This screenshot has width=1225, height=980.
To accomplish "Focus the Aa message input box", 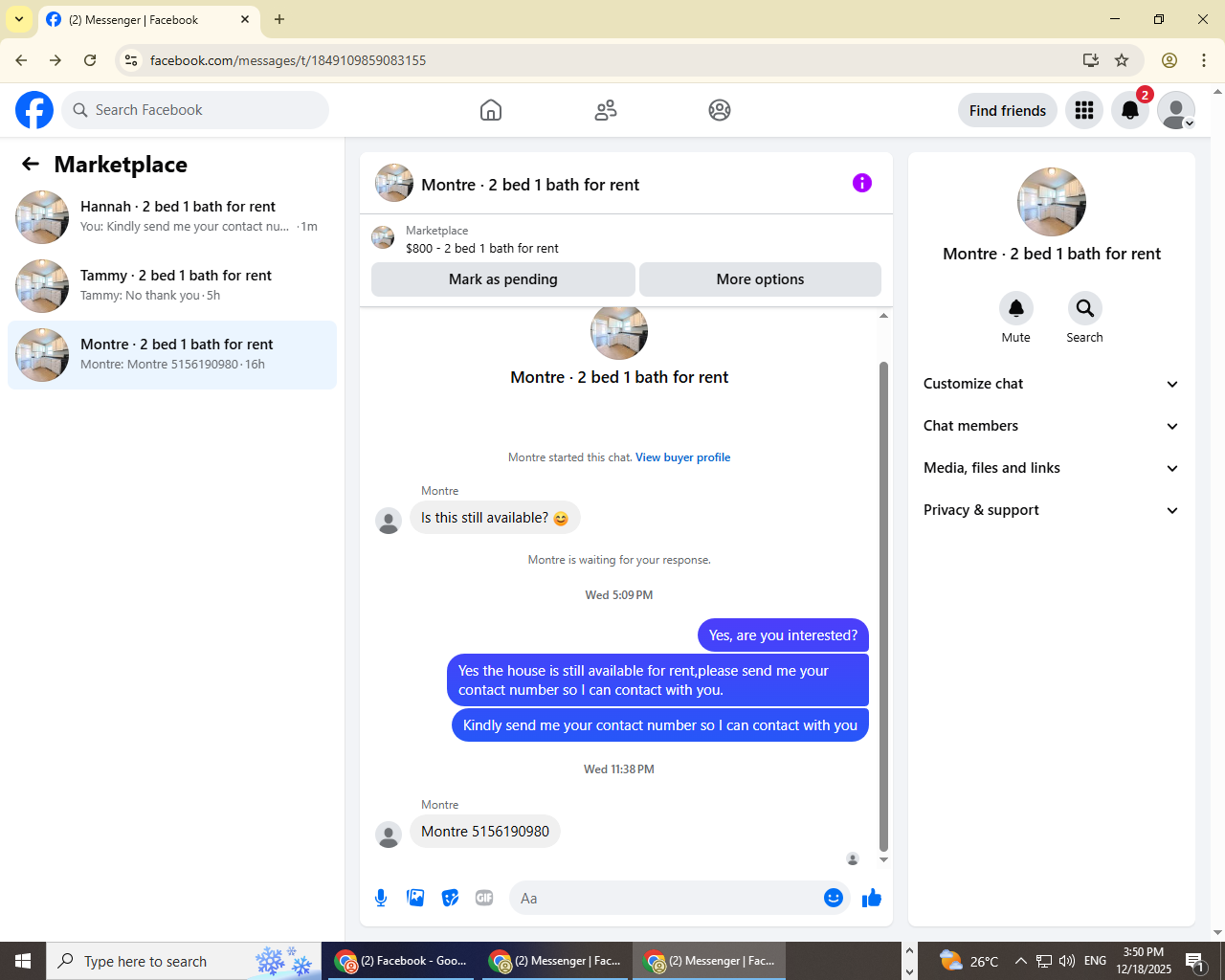I will (667, 898).
